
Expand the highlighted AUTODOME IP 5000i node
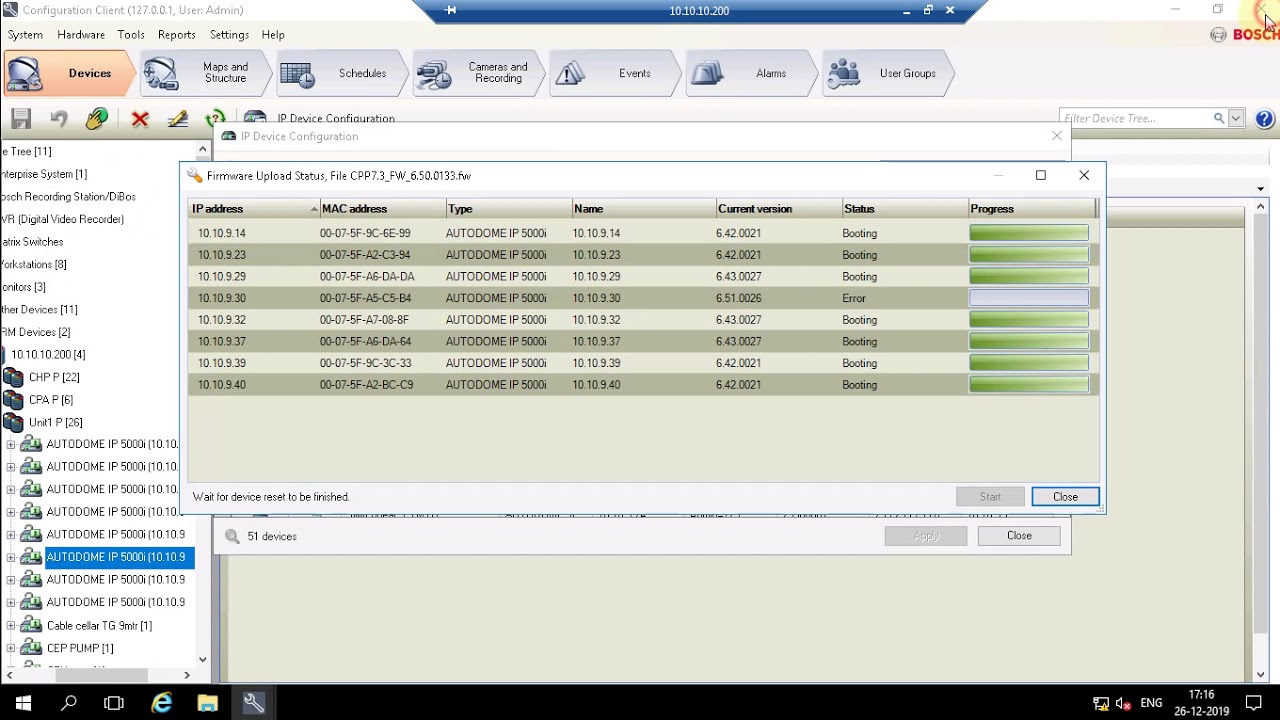(11, 557)
